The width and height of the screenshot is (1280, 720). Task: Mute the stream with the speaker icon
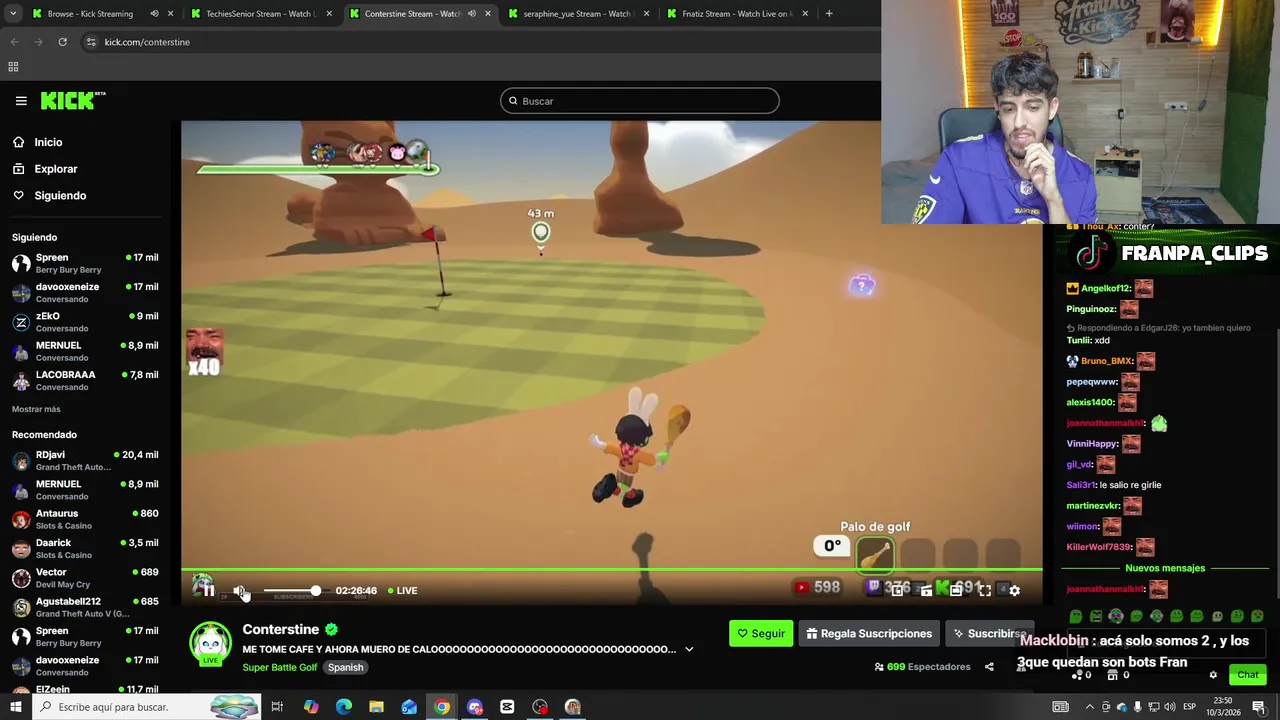point(240,590)
